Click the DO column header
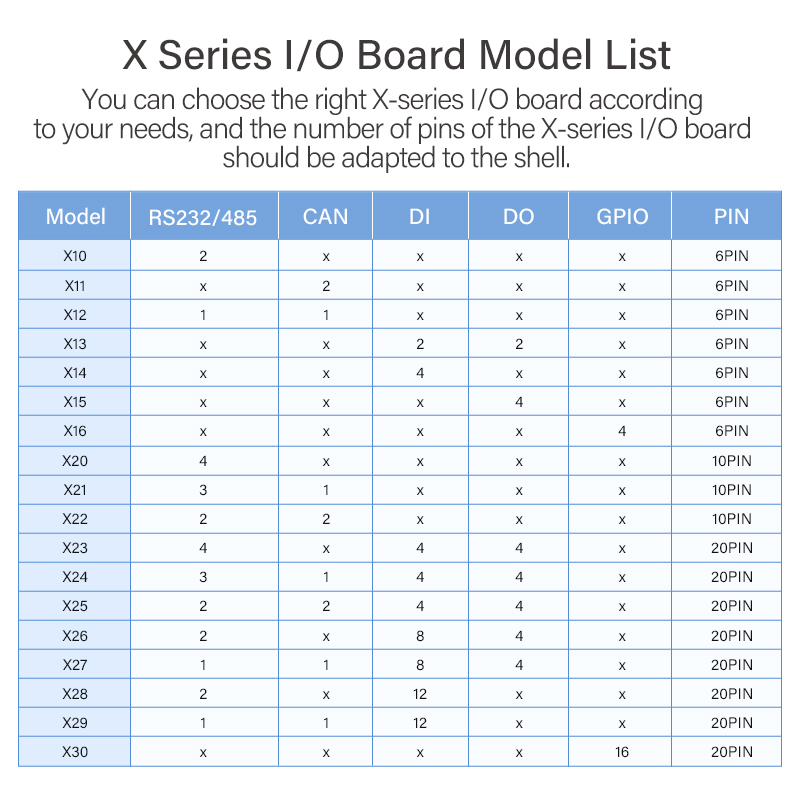 519,216
